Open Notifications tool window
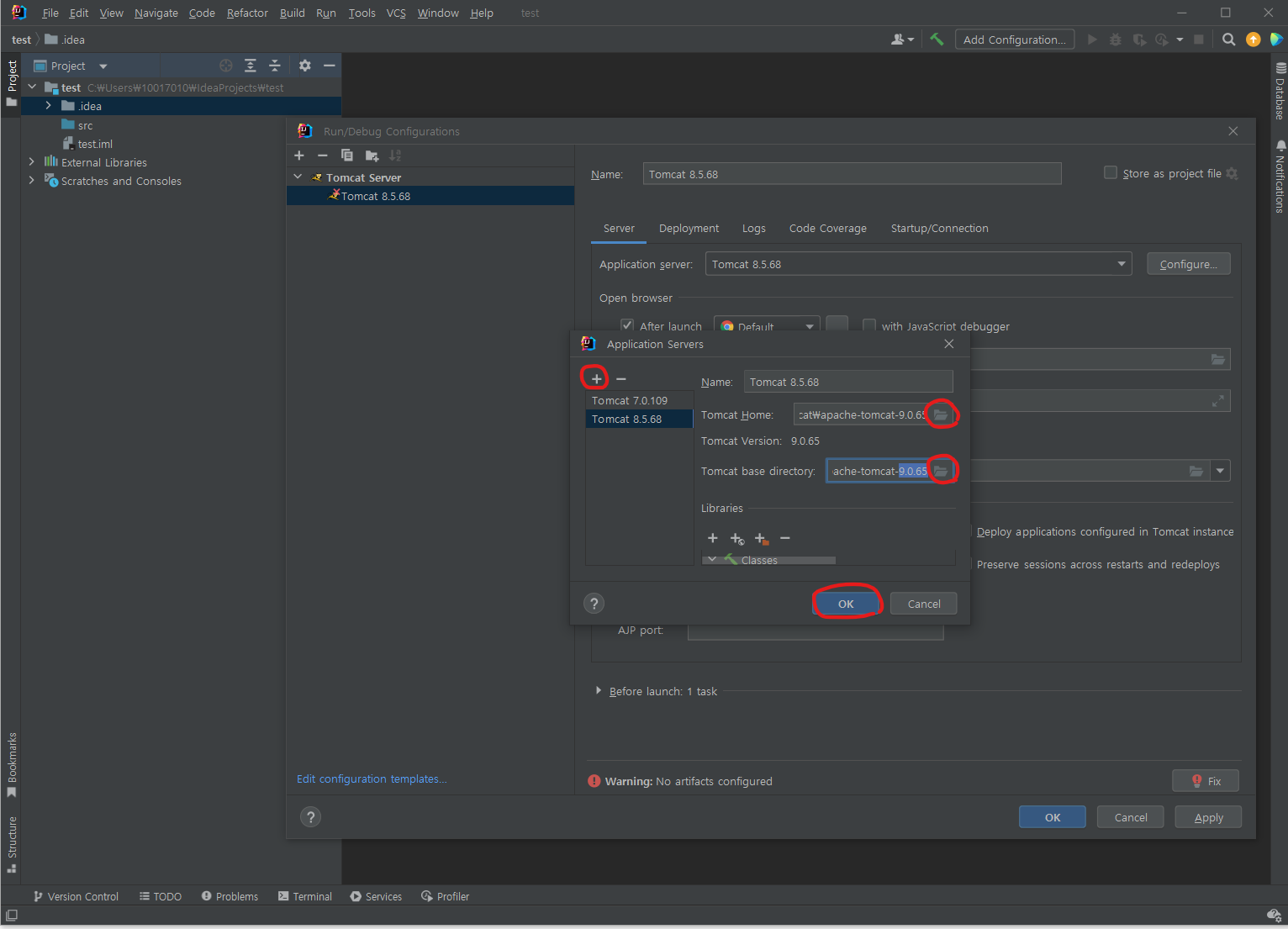 [1280, 177]
